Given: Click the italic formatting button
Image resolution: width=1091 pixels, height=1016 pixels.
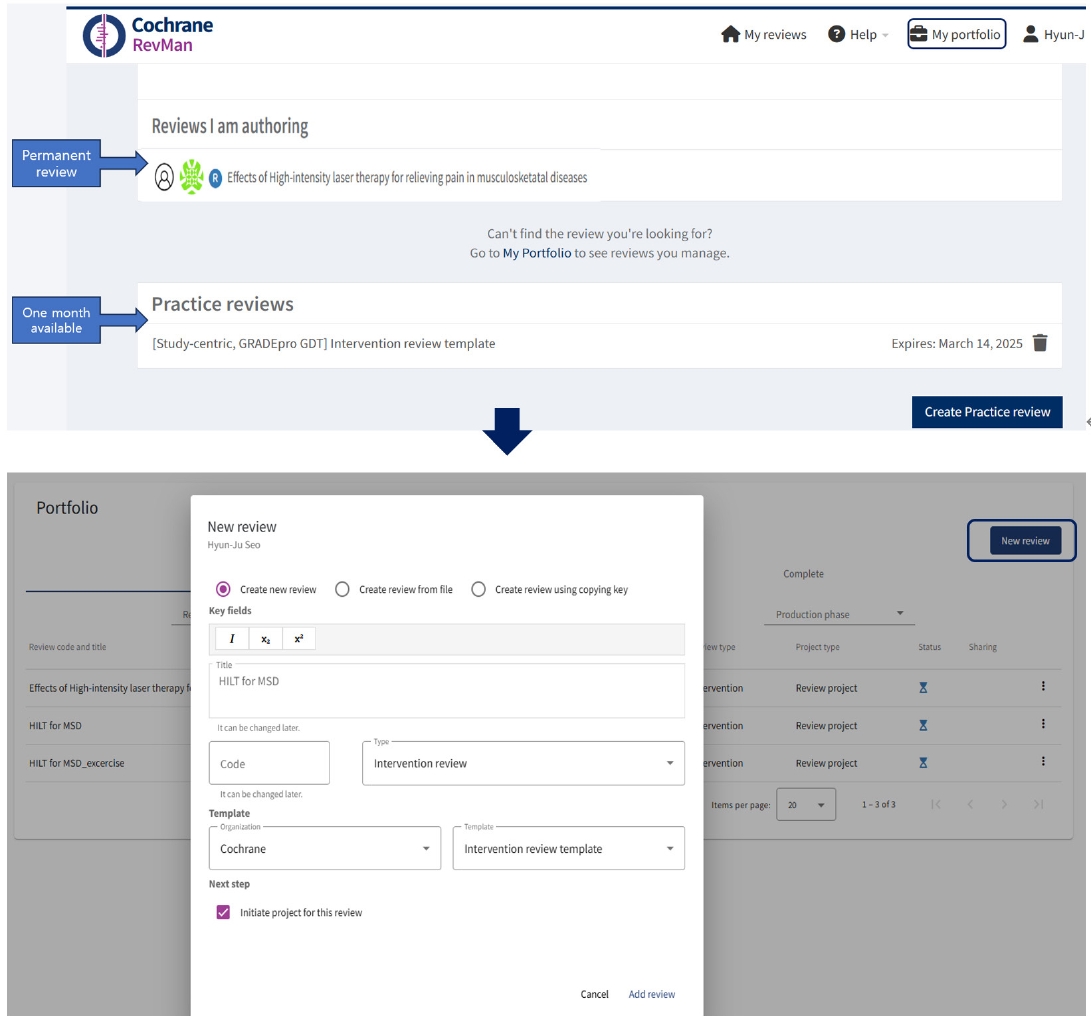Looking at the screenshot, I should [x=232, y=639].
